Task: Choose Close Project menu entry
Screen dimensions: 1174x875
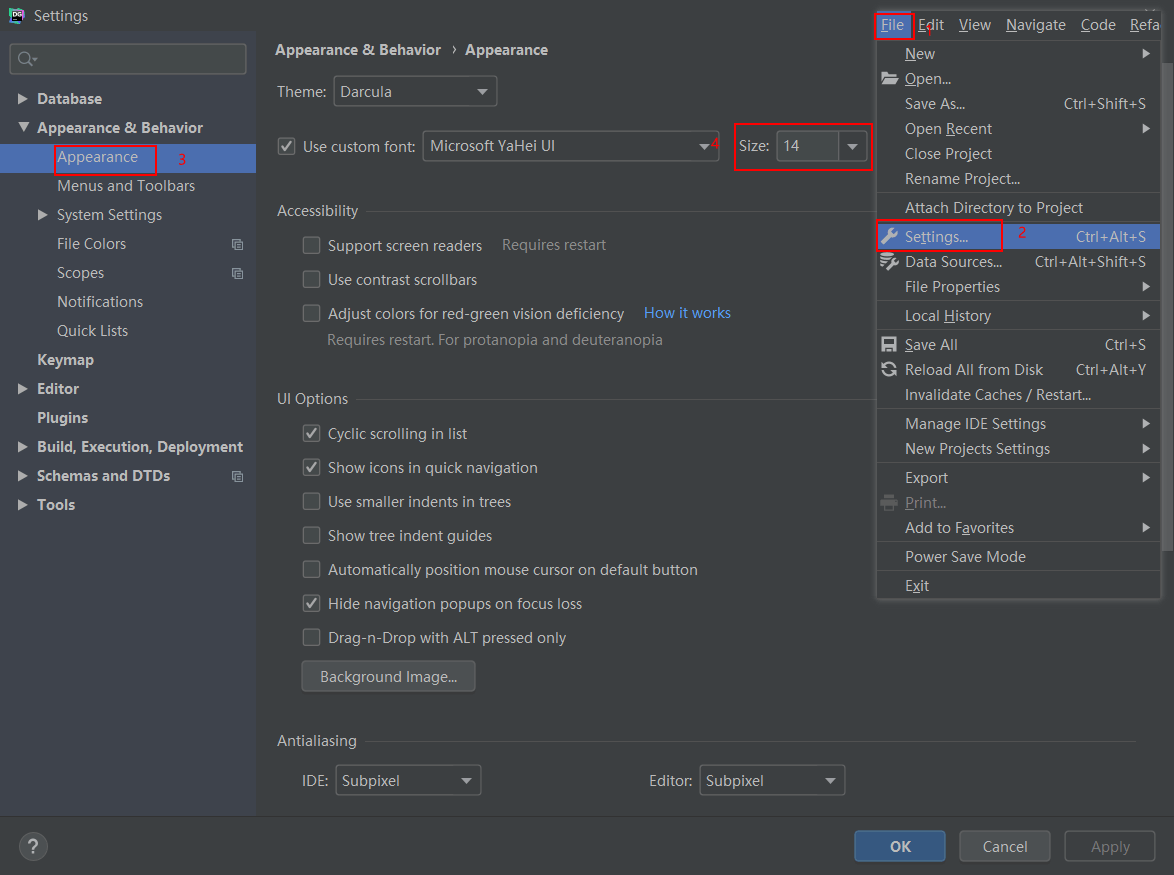Action: point(1018,153)
